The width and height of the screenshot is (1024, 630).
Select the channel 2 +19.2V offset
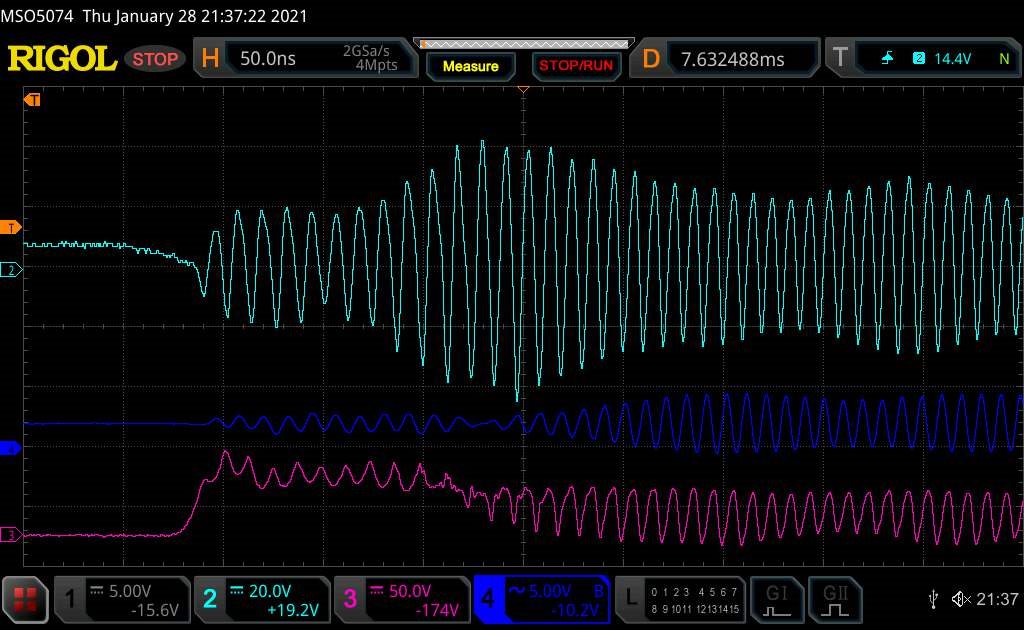[x=293, y=610]
